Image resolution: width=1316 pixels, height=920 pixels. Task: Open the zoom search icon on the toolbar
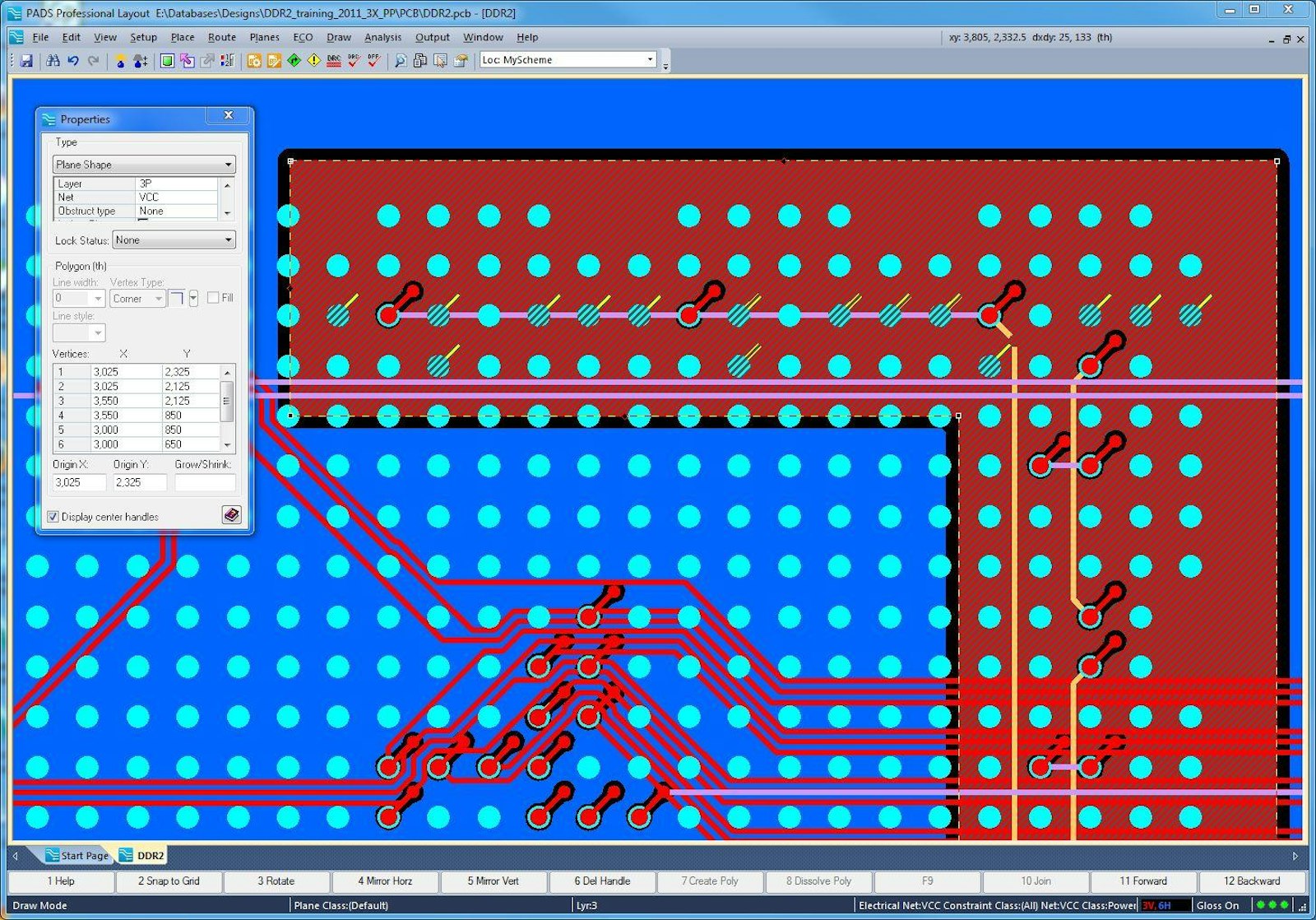coord(401,59)
